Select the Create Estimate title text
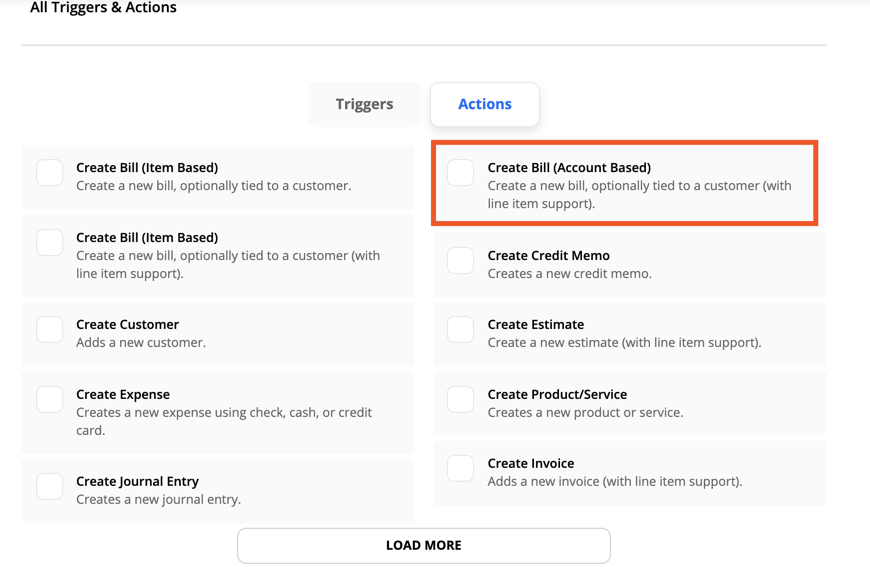 (535, 325)
